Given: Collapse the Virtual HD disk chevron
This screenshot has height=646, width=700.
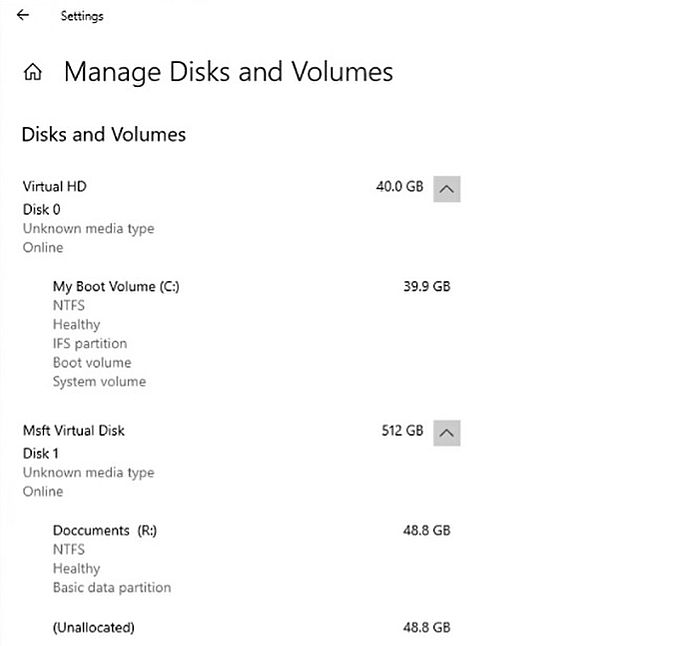Looking at the screenshot, I should point(447,188).
